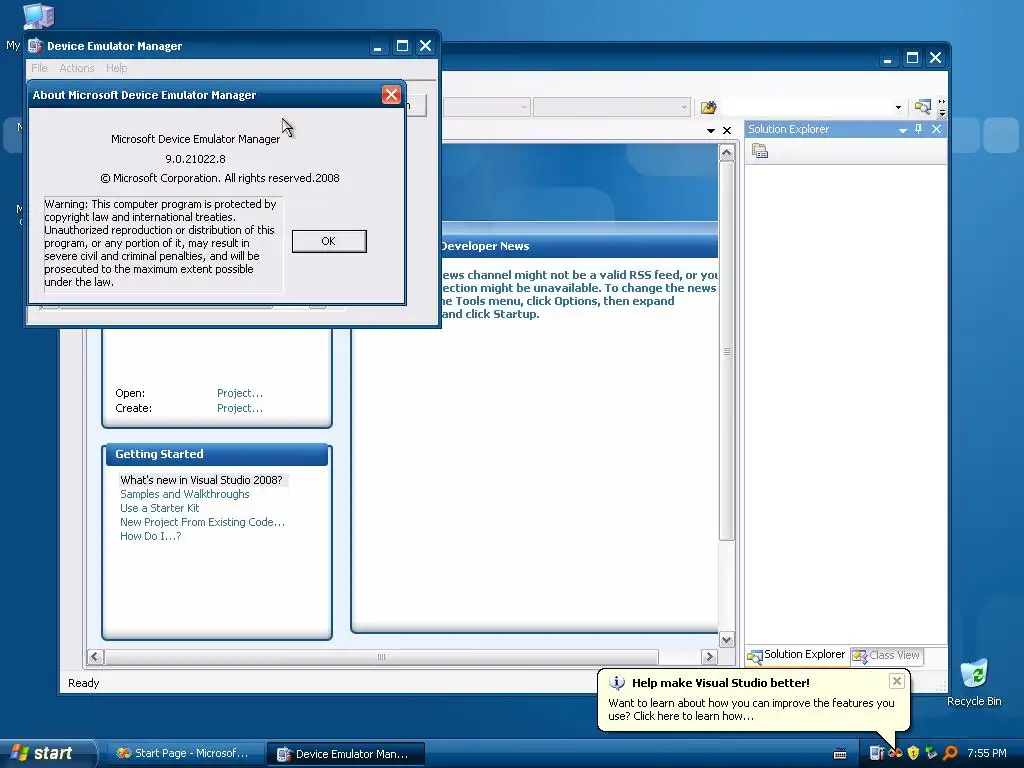1024x768 pixels.
Task: Minimize the Visual Studio window
Action: pos(887,58)
